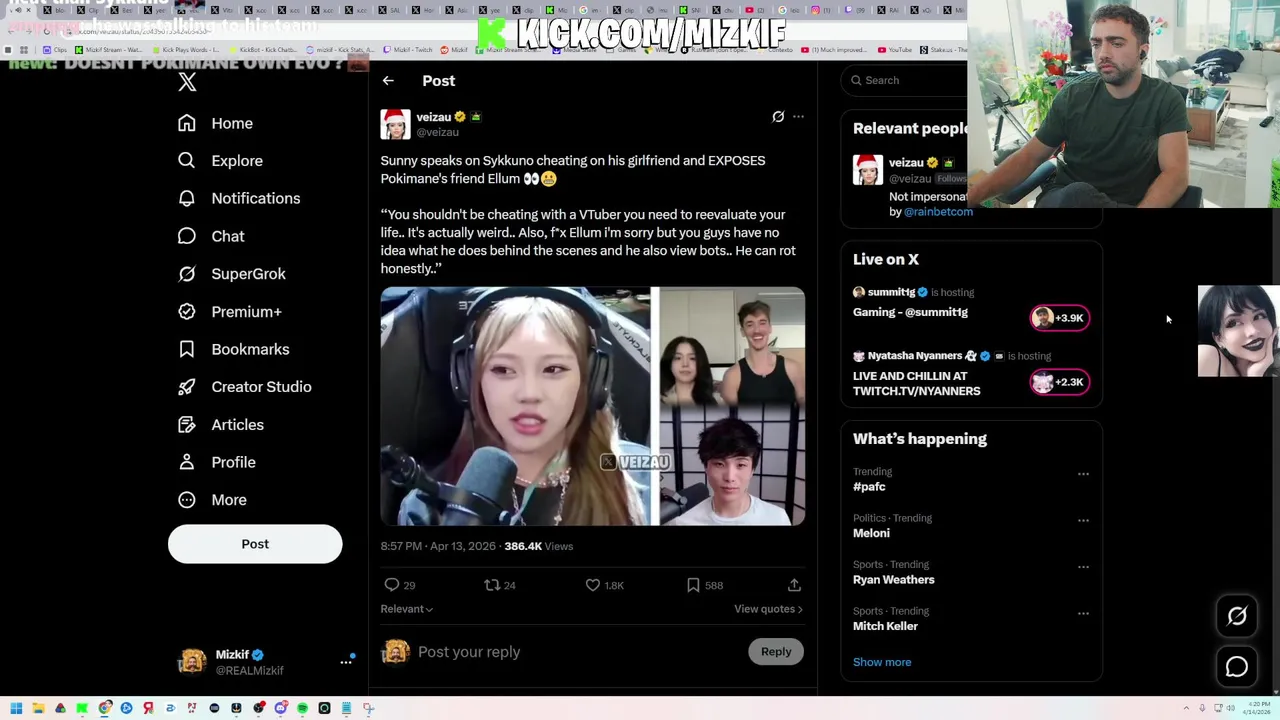Click +3.9K listeners pill for summit1g

[x=1060, y=318]
